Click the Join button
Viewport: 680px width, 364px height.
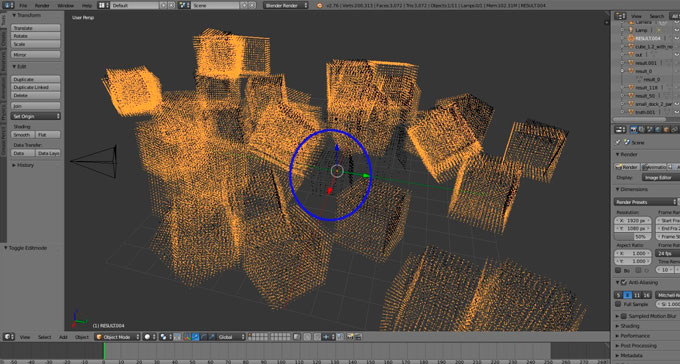(36, 106)
